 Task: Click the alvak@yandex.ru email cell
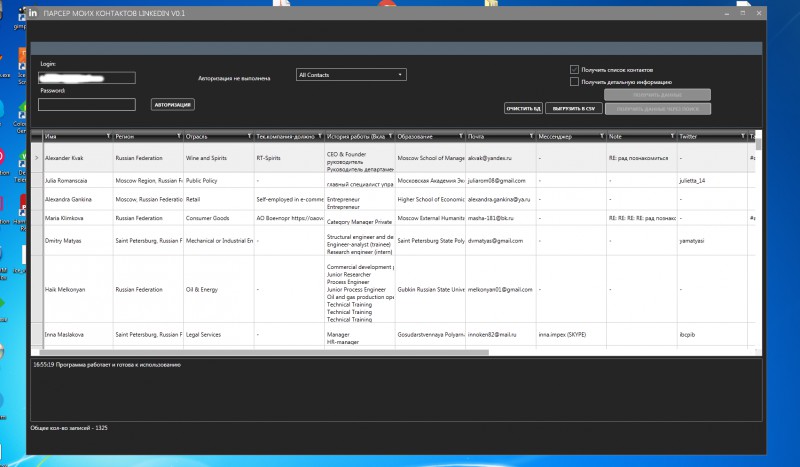(x=501, y=158)
